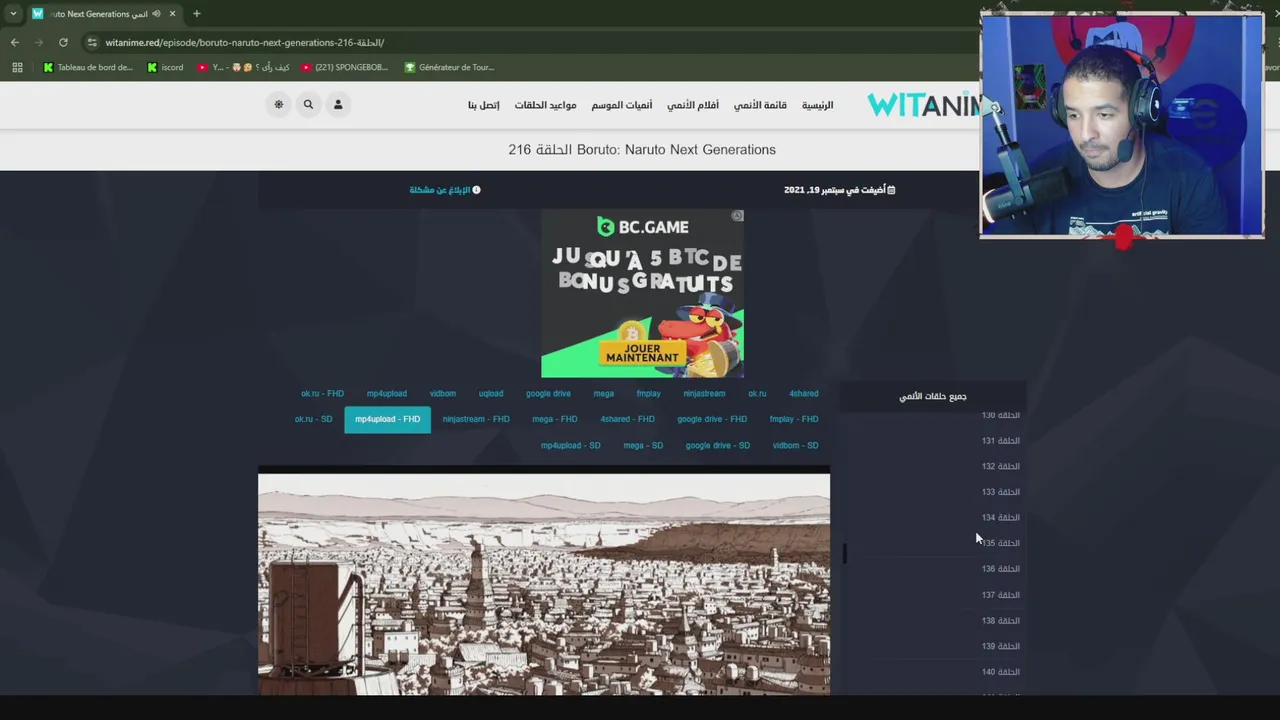Open the Arabic-titled YouTube bookmark
This screenshot has width=1280, height=720.
click(x=243, y=67)
